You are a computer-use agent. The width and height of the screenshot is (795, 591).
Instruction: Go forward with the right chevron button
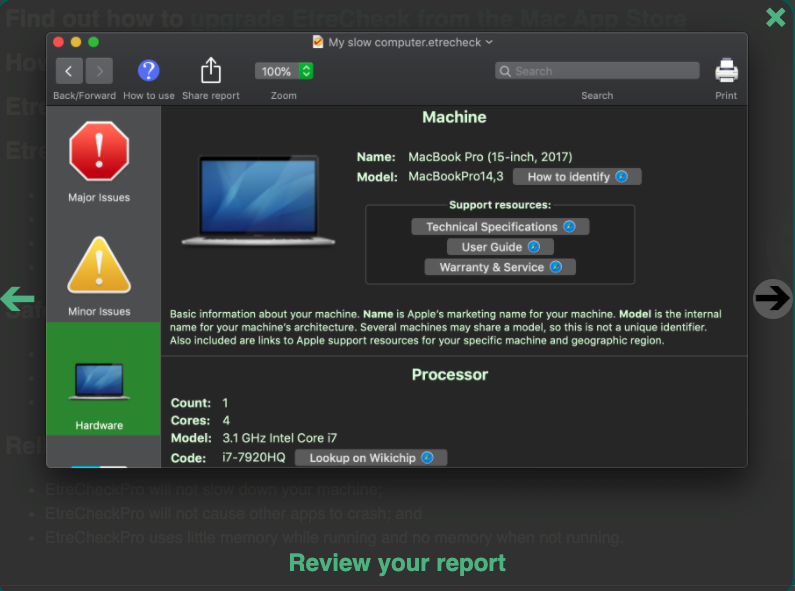[x=99, y=71]
